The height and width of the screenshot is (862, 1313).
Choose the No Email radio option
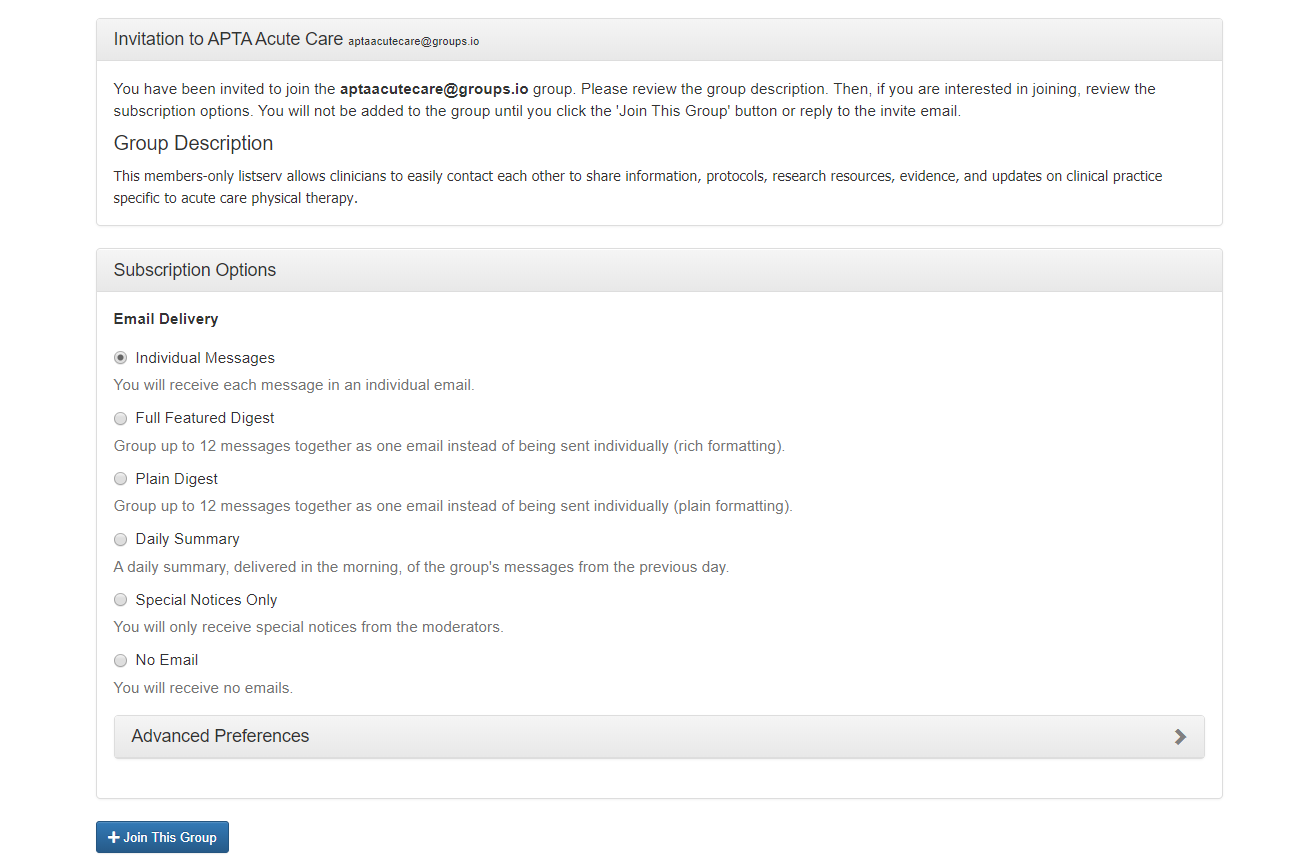coord(120,660)
